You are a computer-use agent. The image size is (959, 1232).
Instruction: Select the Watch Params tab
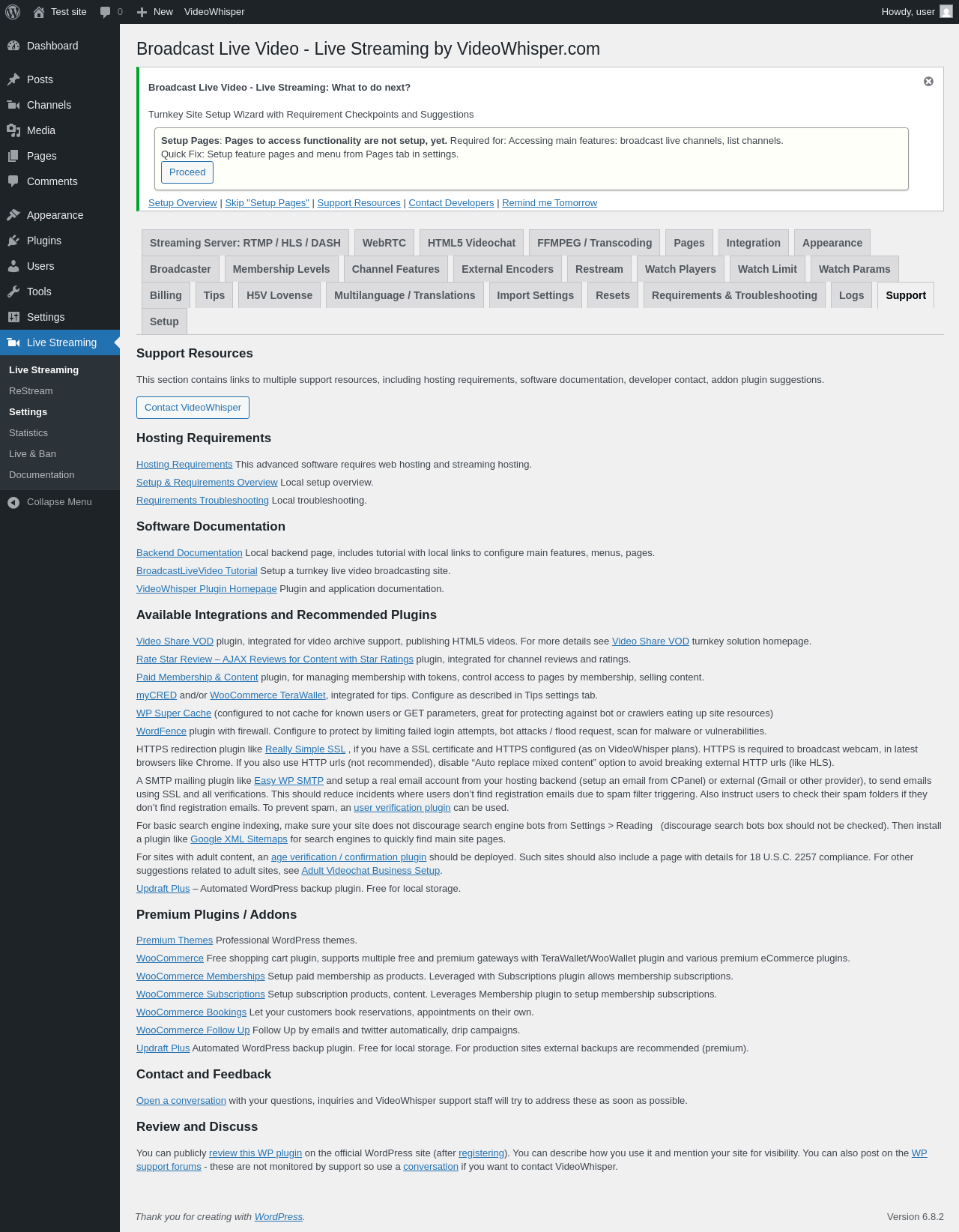click(855, 269)
